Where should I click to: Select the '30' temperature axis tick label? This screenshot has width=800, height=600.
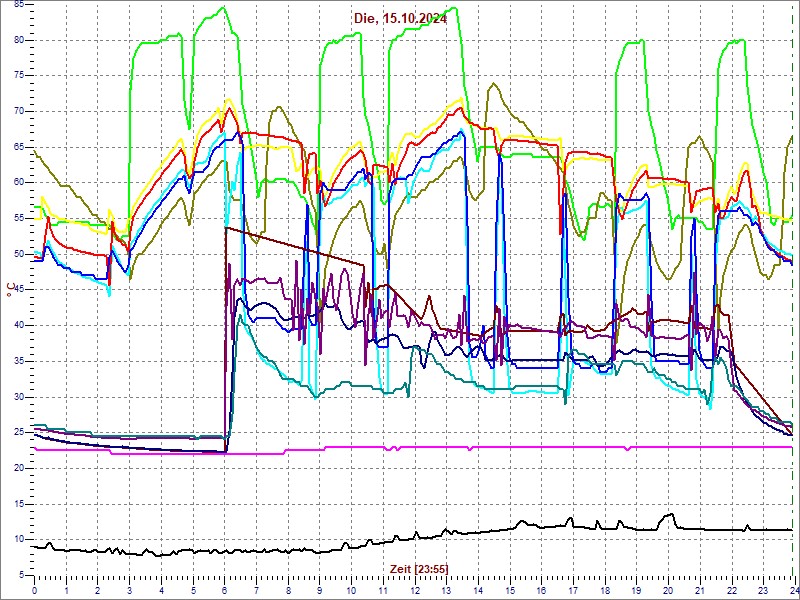coord(19,397)
